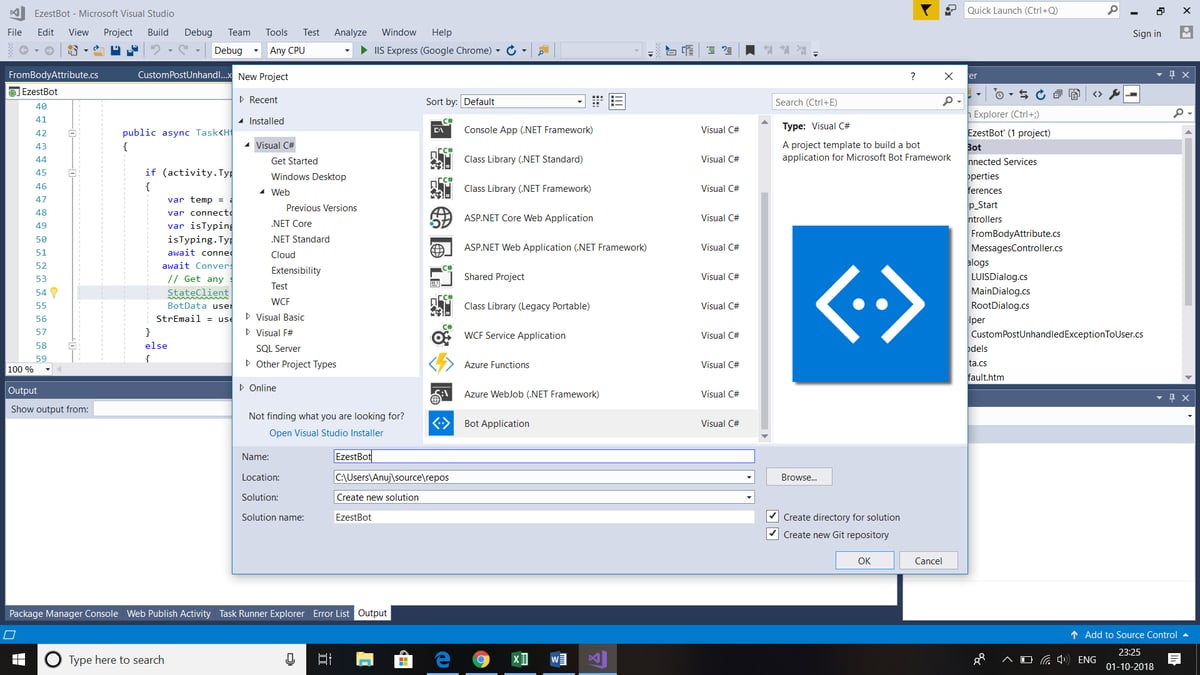Uncheck Create new Git repository

click(x=772, y=533)
